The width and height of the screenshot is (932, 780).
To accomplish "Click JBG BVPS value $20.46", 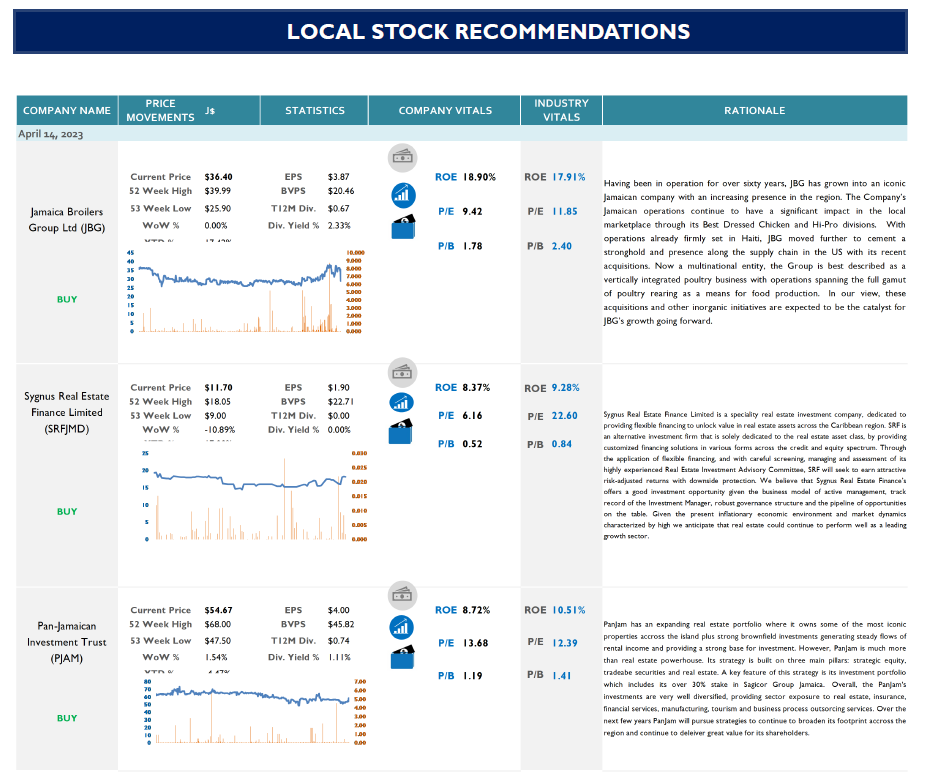I will pyautogui.click(x=341, y=191).
